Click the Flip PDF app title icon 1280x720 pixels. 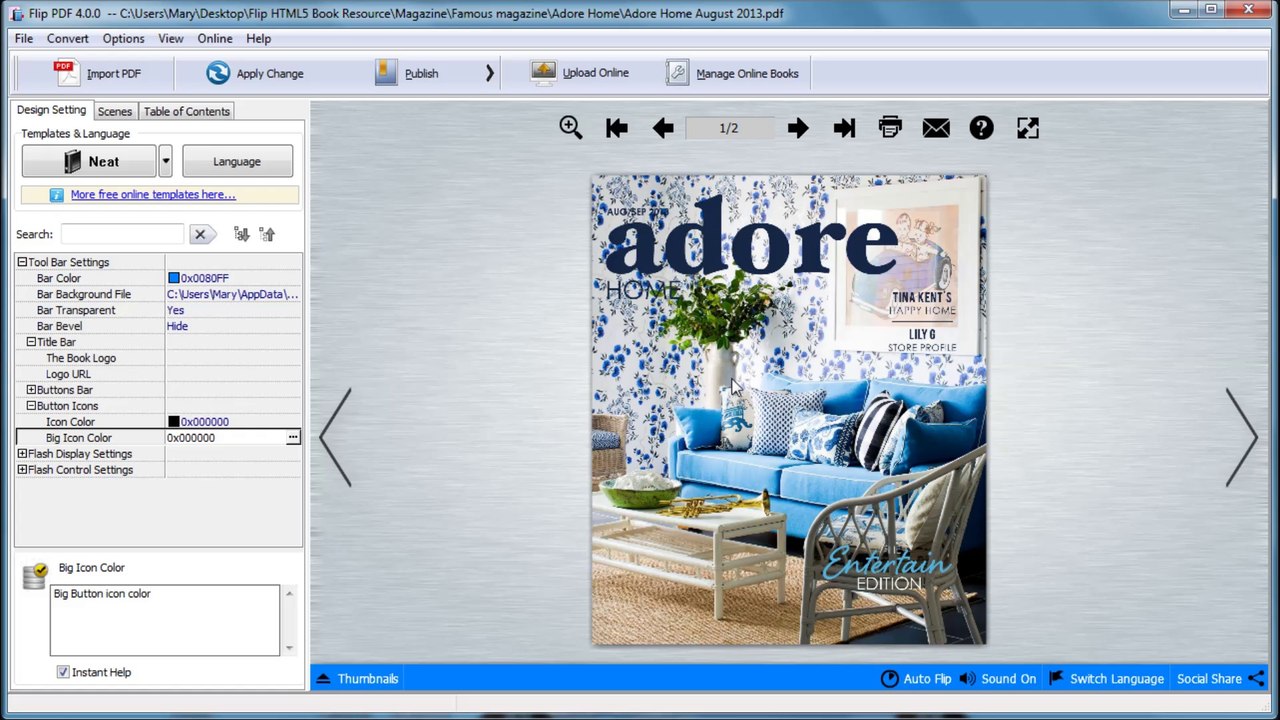(x=16, y=13)
